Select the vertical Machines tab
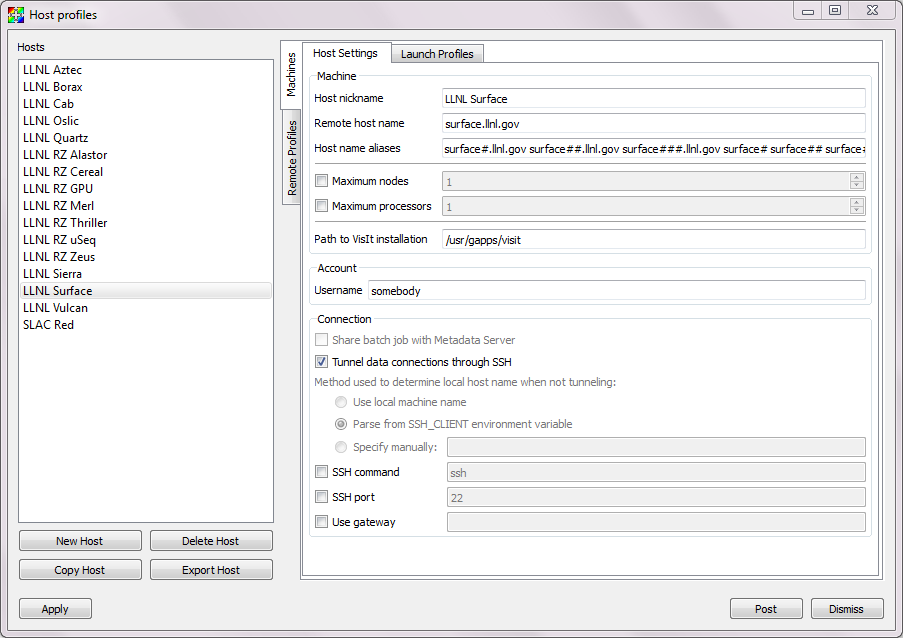The width and height of the screenshot is (903, 638). pos(291,75)
